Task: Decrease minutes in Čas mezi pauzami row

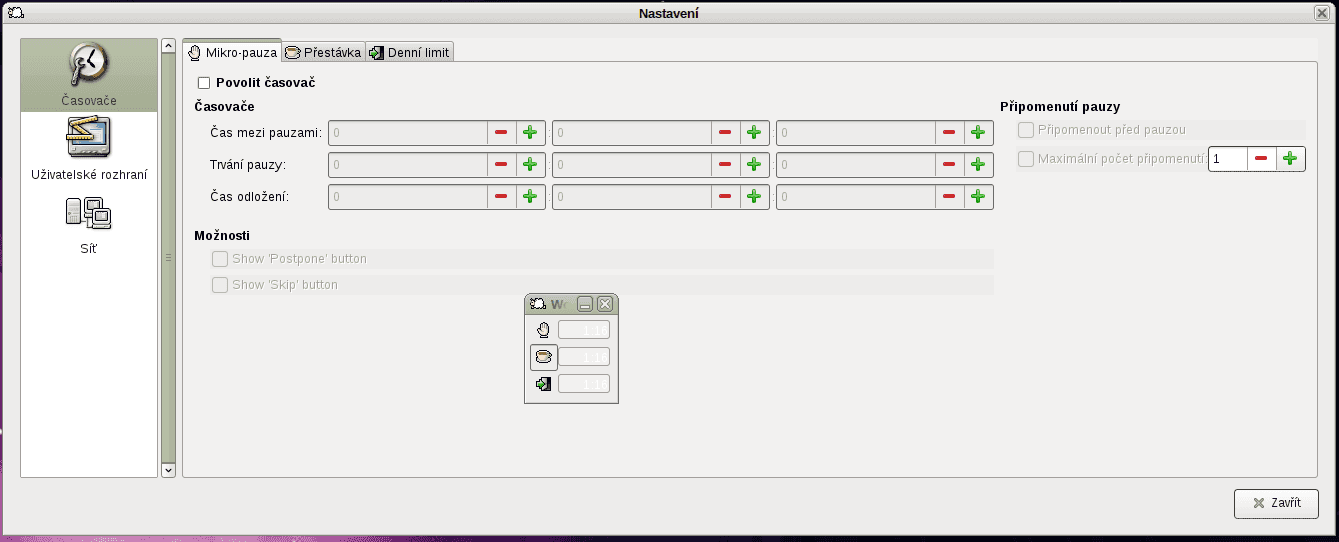Action: [725, 133]
